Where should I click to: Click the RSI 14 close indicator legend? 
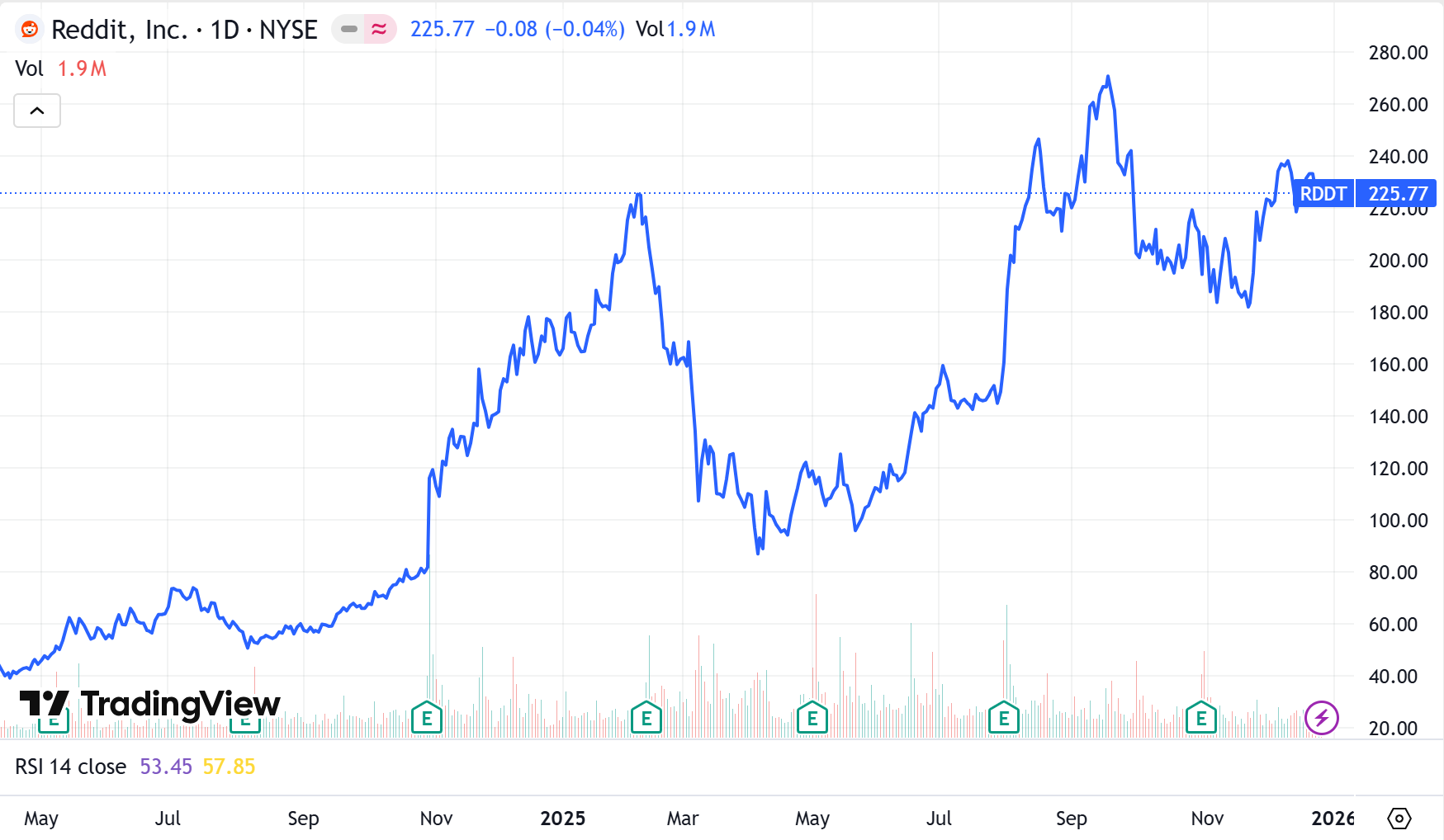click(x=70, y=766)
